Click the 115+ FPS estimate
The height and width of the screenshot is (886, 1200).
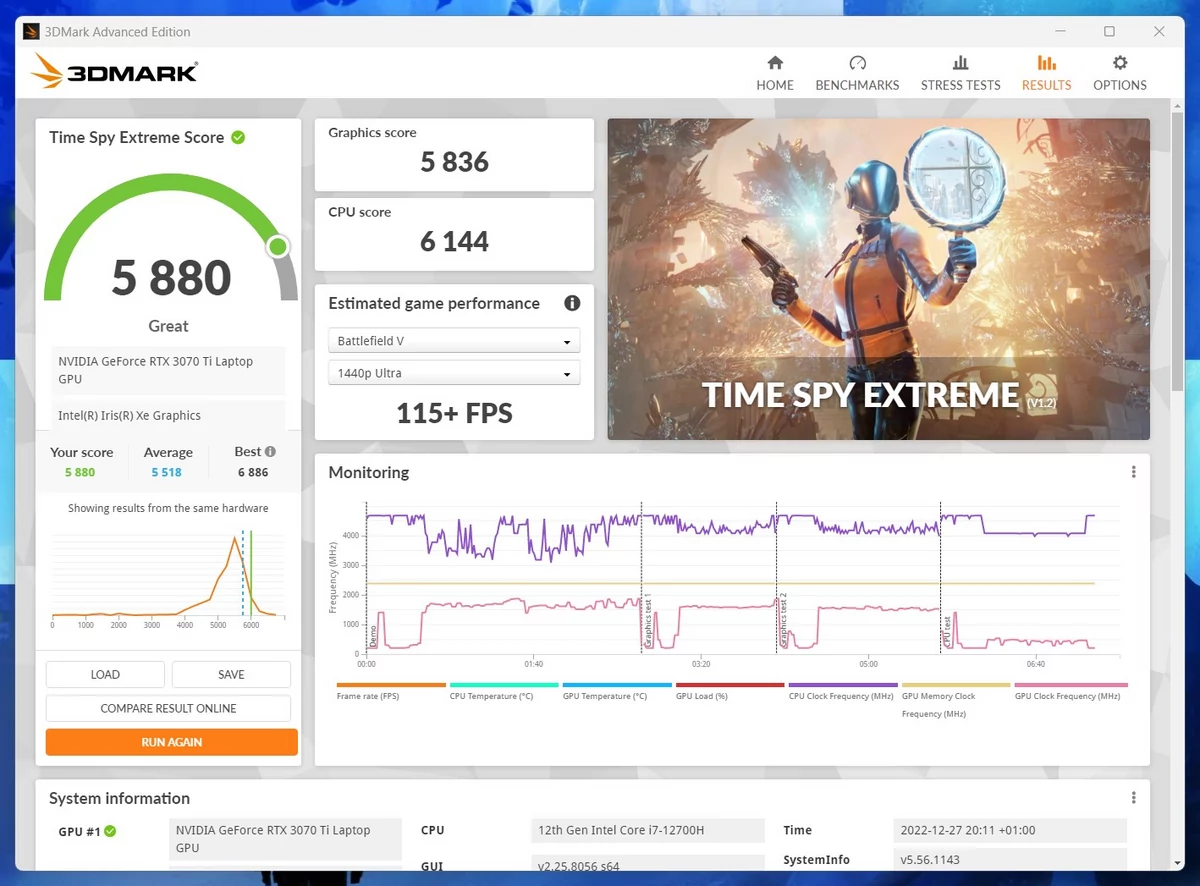click(x=454, y=412)
